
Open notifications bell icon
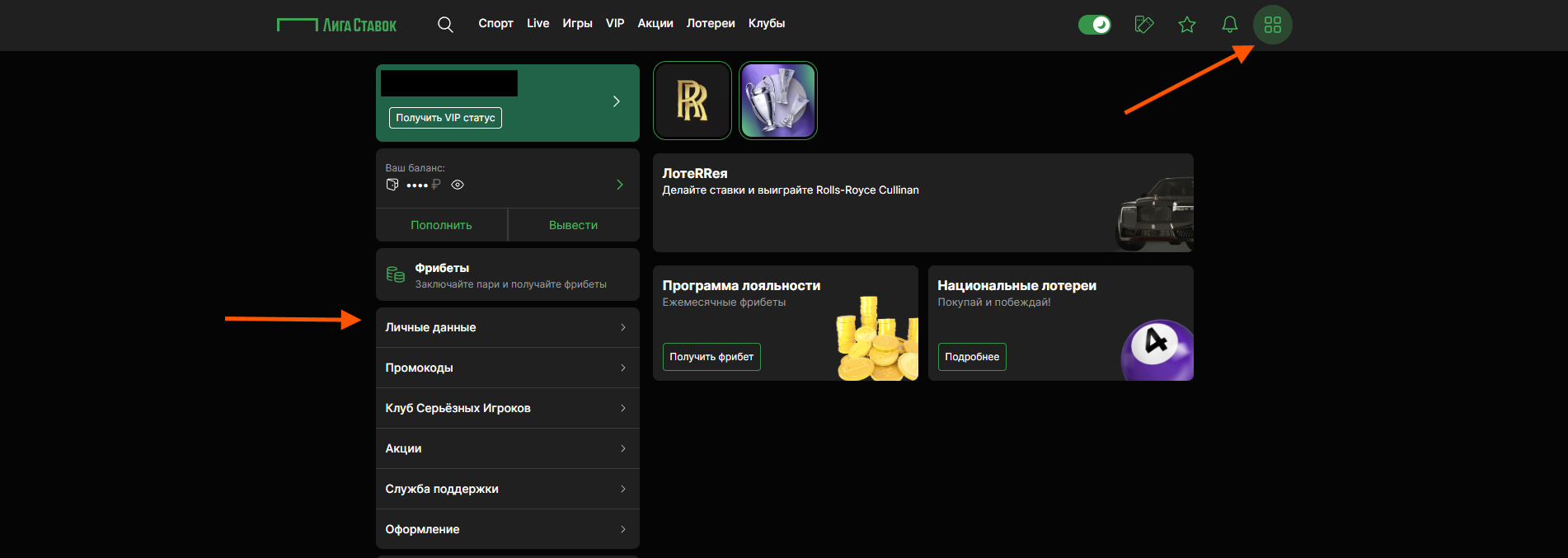coord(1229,25)
